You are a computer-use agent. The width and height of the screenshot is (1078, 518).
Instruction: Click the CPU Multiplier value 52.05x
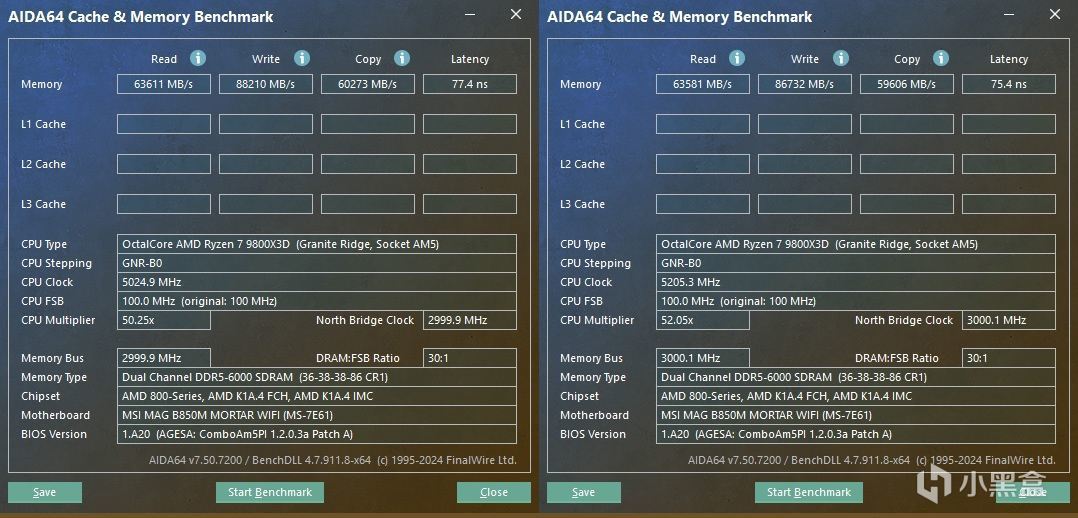(x=703, y=320)
